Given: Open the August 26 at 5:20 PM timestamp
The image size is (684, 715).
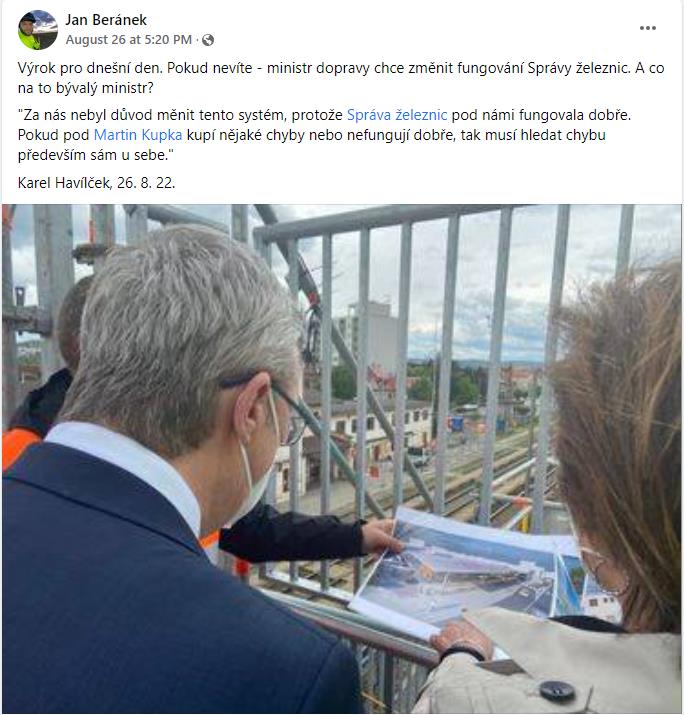Looking at the screenshot, I should (x=129, y=40).
